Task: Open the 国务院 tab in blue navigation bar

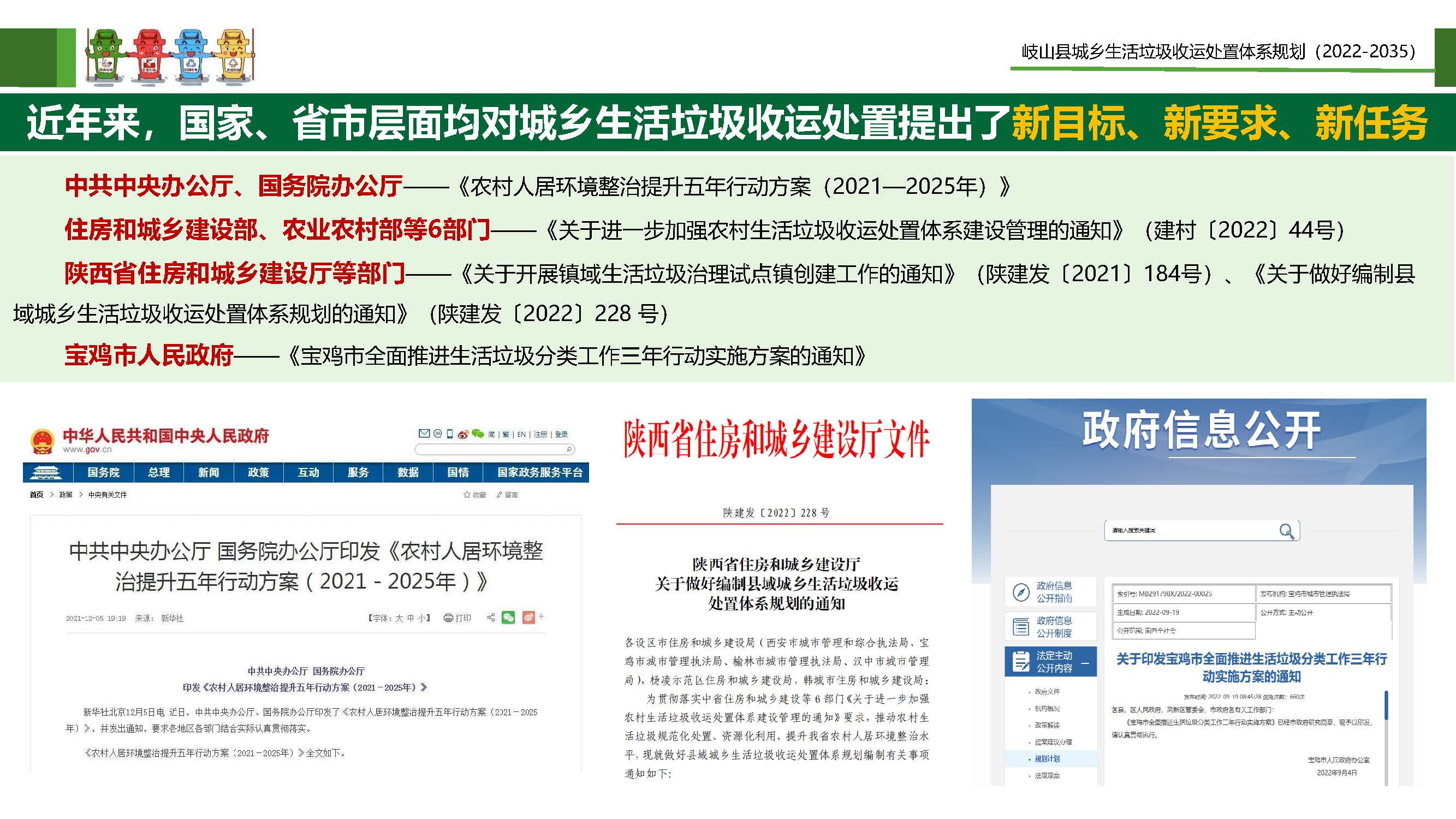Action: coord(103,472)
